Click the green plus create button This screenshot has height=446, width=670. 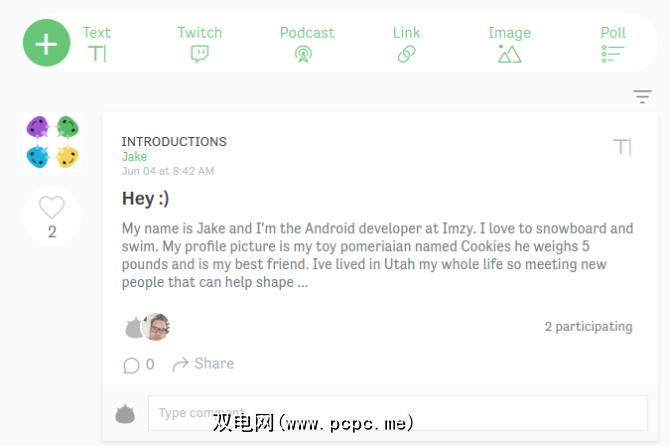[46, 43]
